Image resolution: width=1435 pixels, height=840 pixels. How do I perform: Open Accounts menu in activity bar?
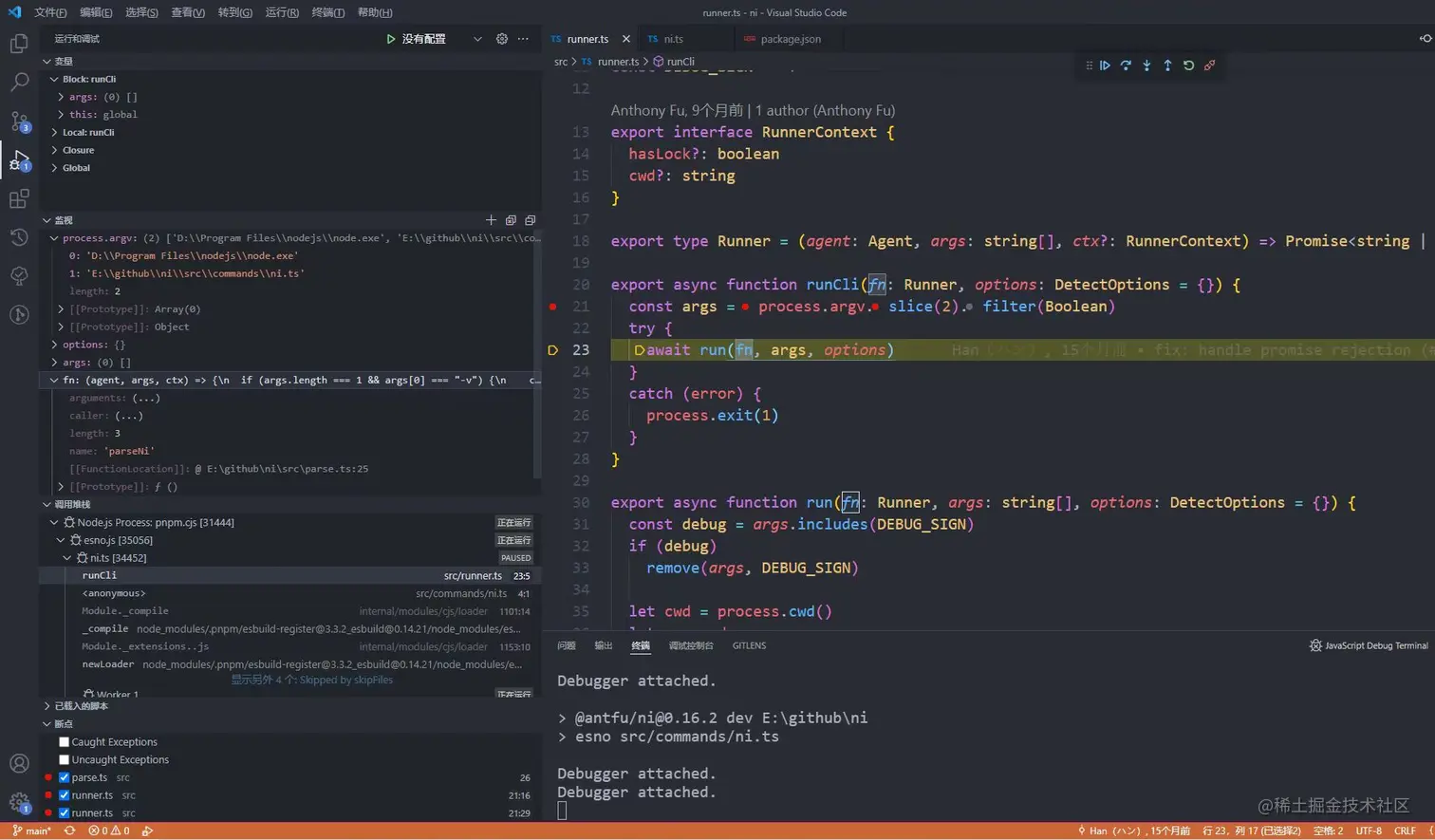(19, 763)
